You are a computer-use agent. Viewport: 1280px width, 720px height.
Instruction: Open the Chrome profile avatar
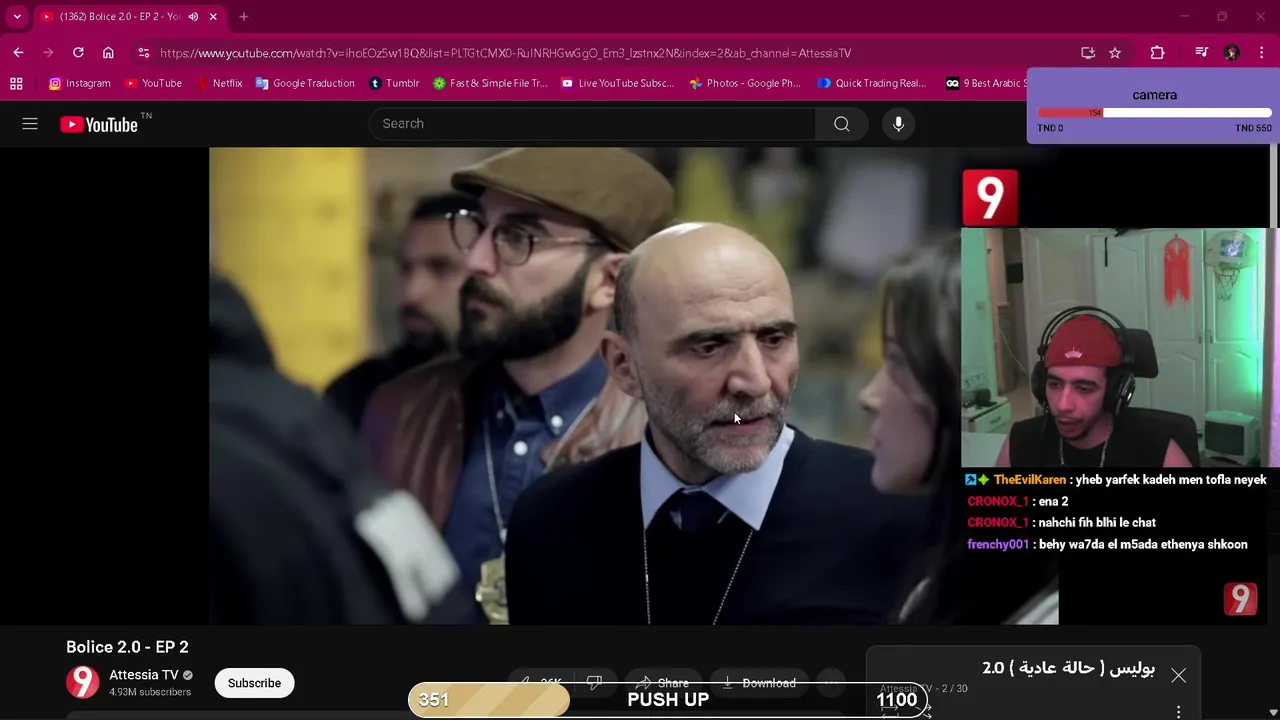point(1232,53)
